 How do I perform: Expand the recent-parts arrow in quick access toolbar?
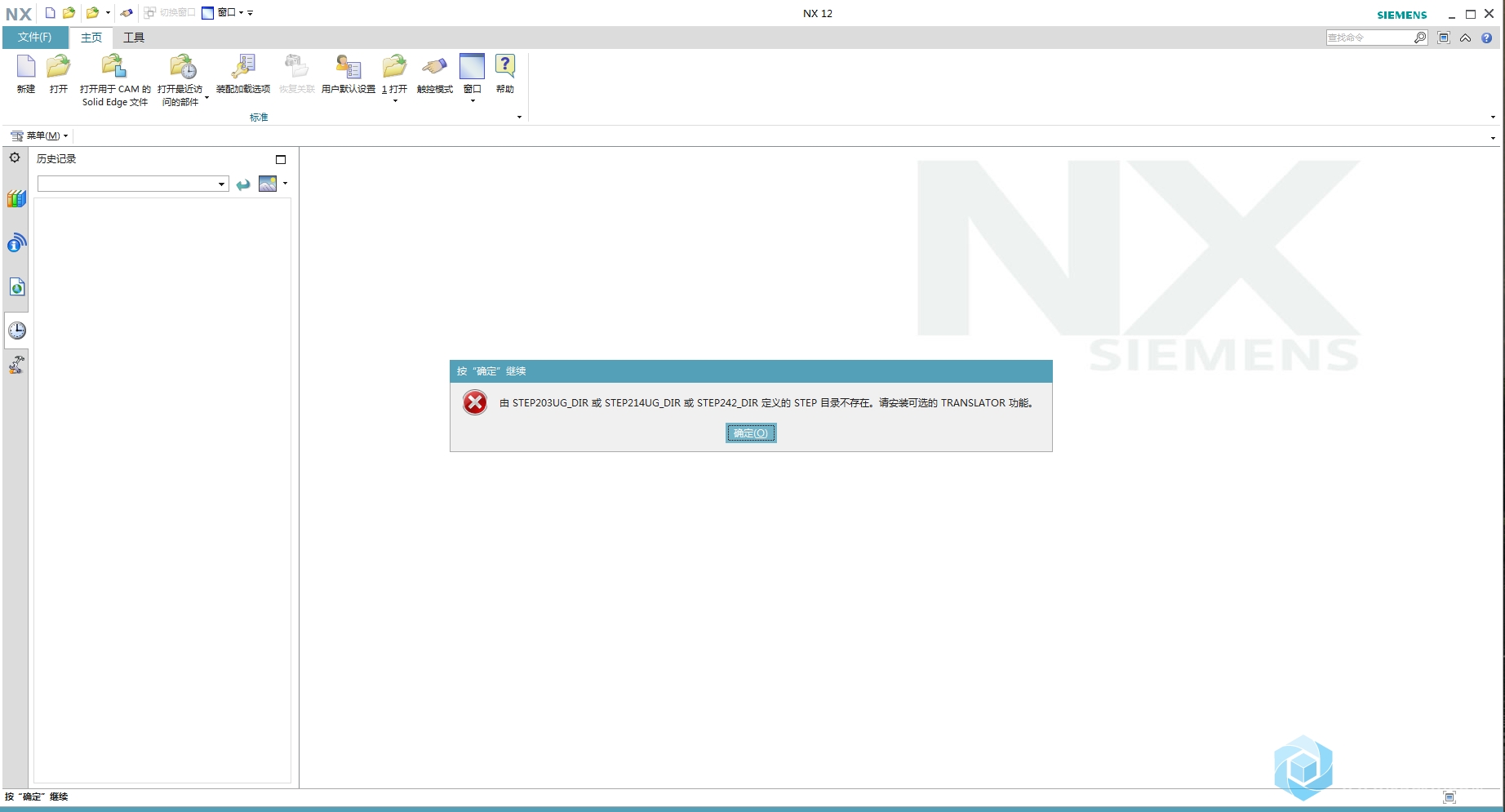tap(108, 13)
